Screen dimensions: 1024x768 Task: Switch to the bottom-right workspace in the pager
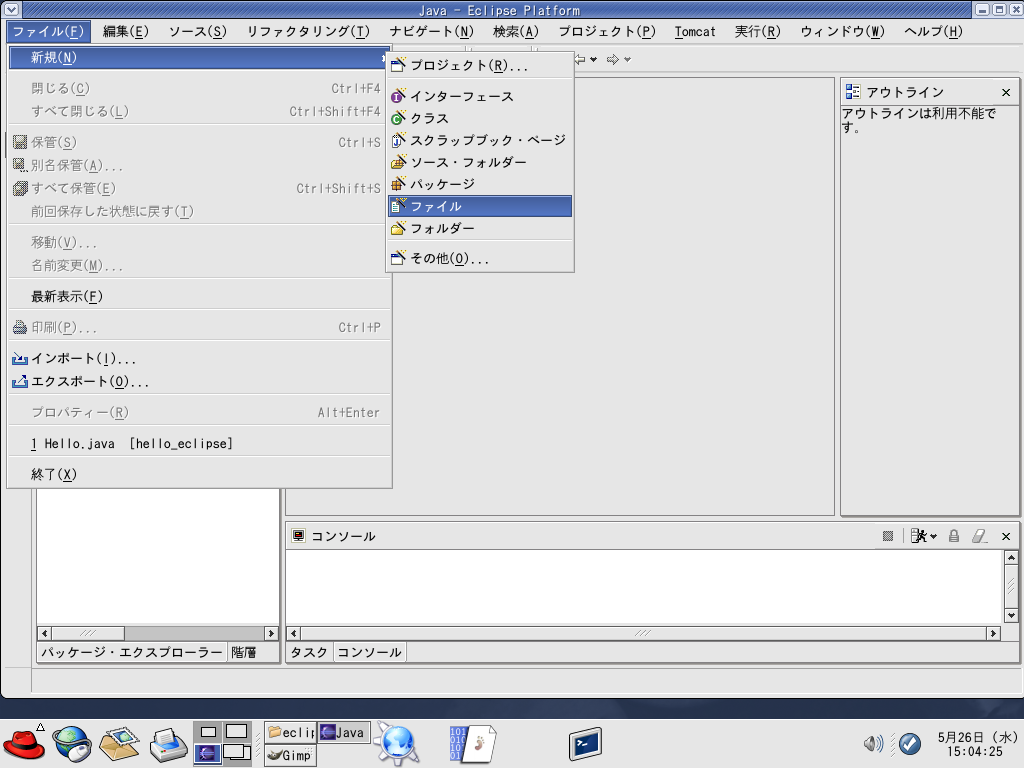236,753
